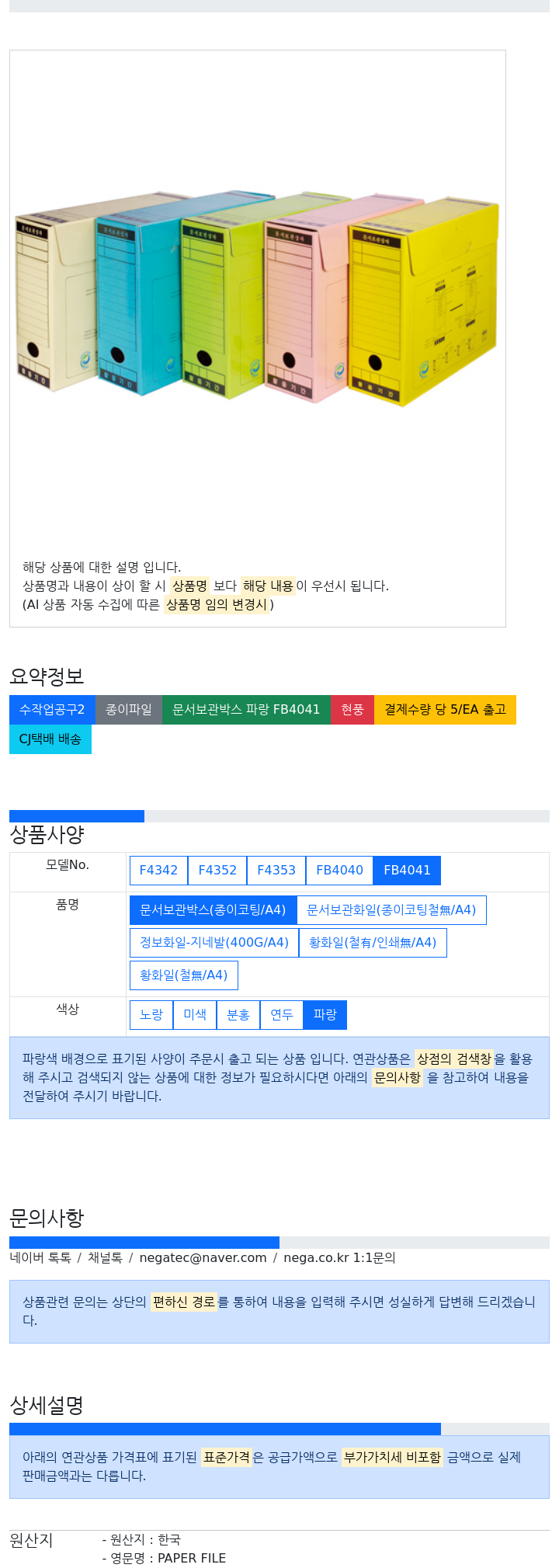Viewport: 559px width, 1568px height.
Task: Choose model F4353 option
Action: coord(276,870)
